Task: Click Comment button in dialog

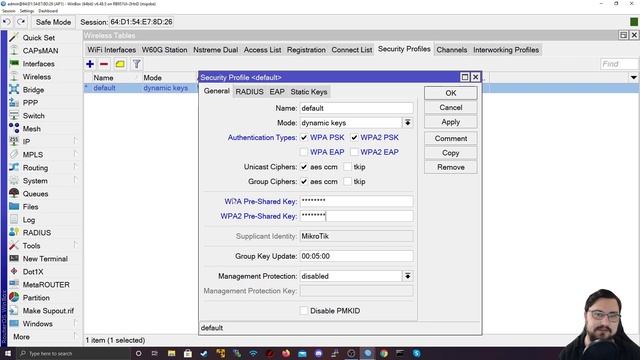Action: tap(451, 138)
